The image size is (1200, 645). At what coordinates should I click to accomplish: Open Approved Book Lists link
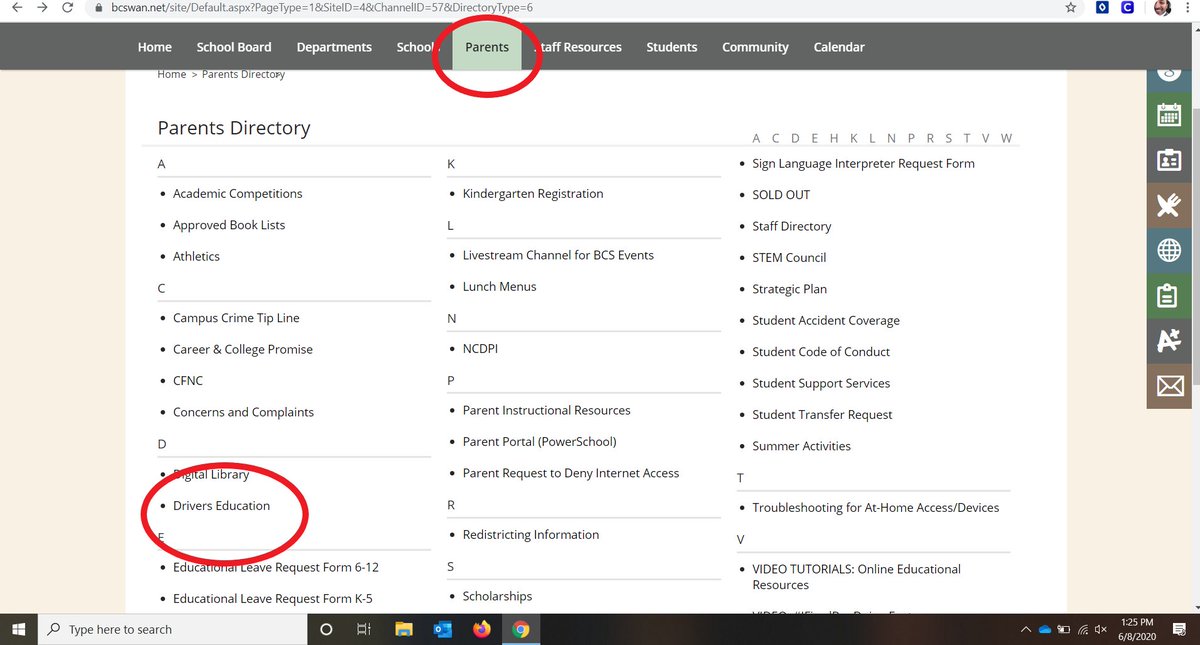229,225
